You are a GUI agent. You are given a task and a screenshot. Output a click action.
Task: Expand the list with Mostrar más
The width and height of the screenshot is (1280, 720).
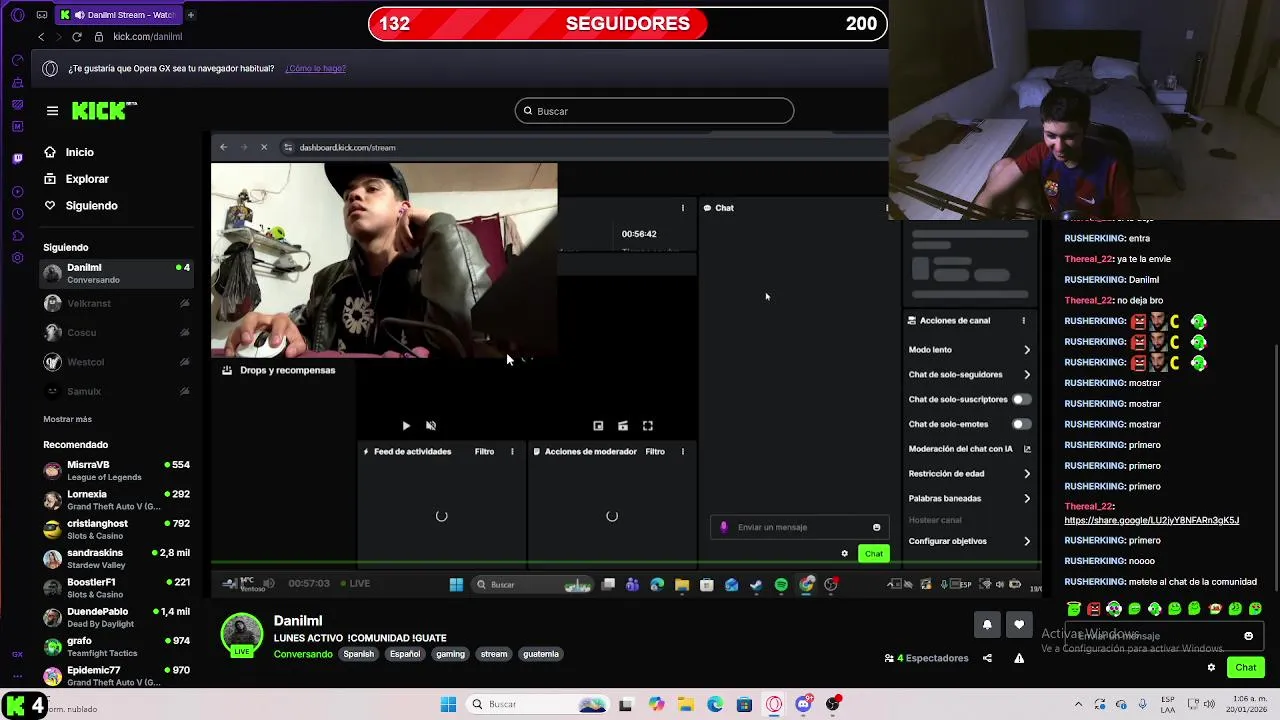pos(67,419)
